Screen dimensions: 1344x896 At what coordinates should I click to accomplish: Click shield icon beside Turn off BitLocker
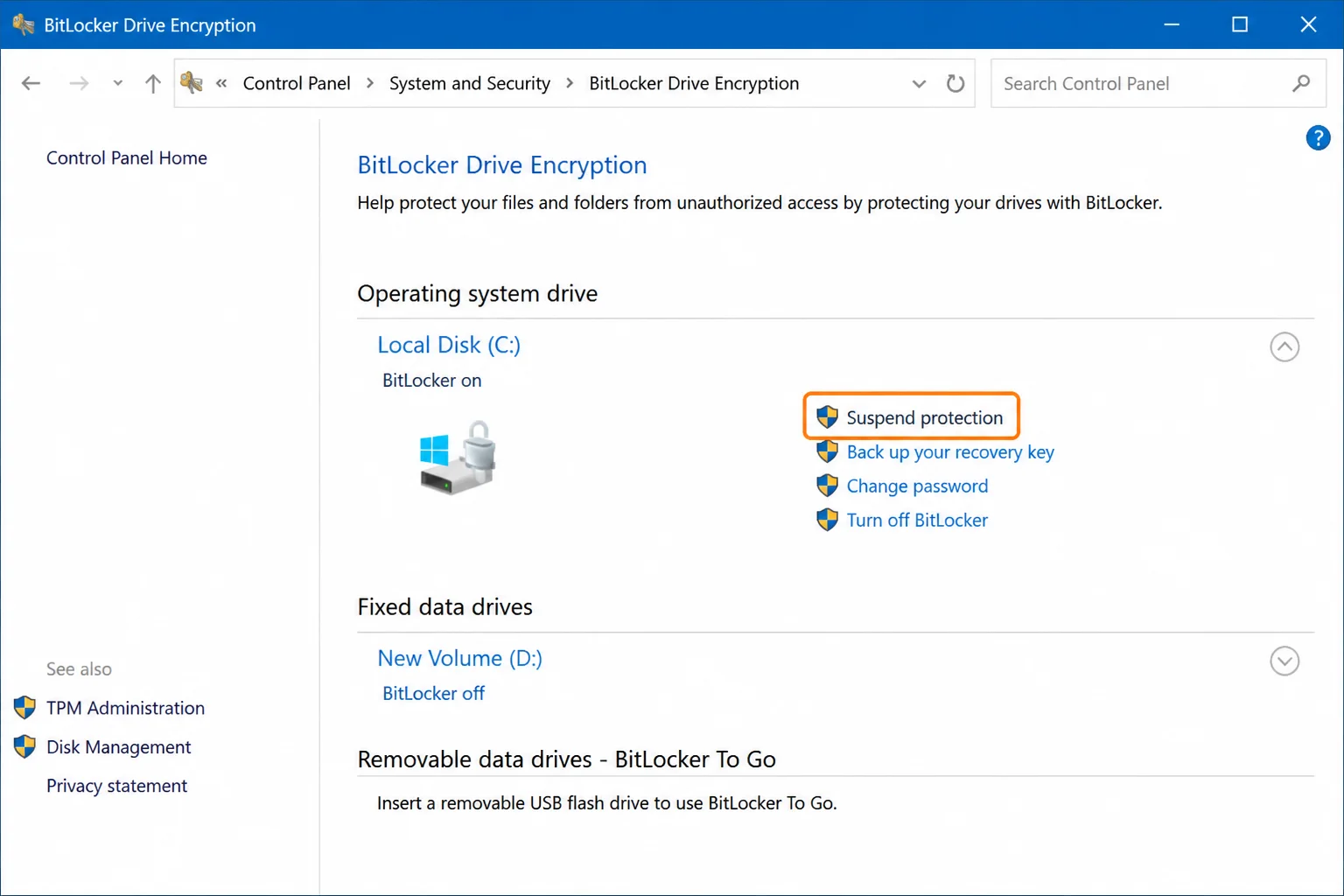[x=827, y=520]
